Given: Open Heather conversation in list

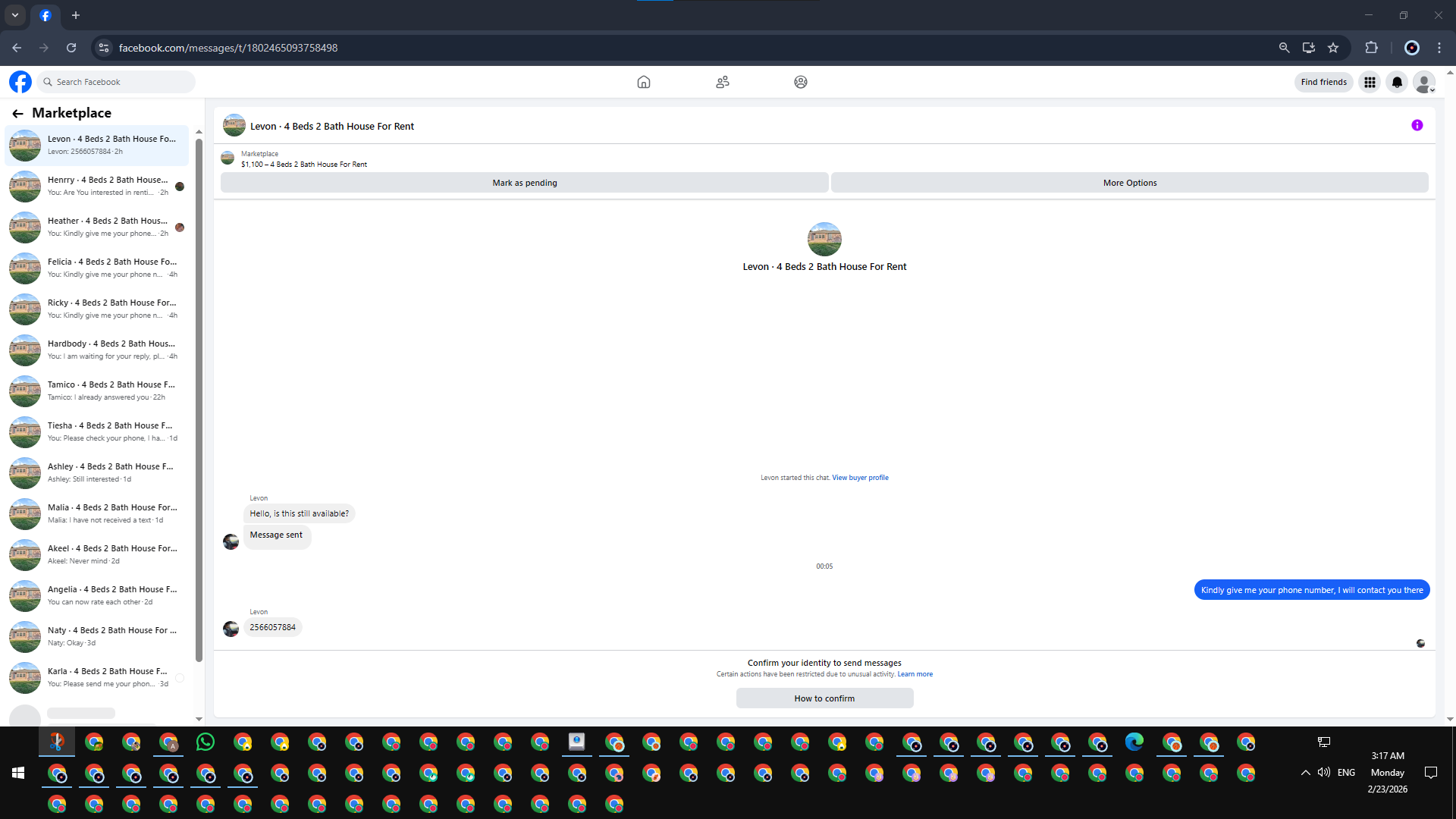Looking at the screenshot, I should tap(97, 227).
